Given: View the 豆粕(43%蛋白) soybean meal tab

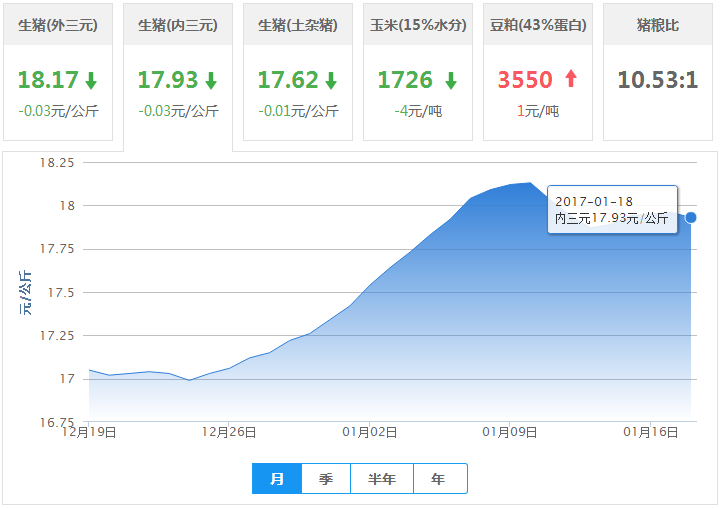Looking at the screenshot, I should 538,25.
